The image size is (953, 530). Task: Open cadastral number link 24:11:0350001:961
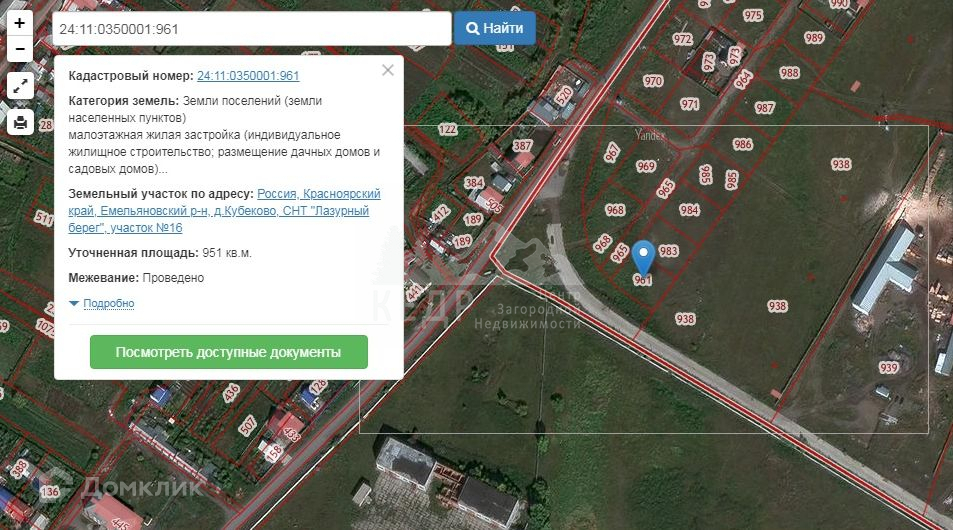pyautogui.click(x=248, y=76)
